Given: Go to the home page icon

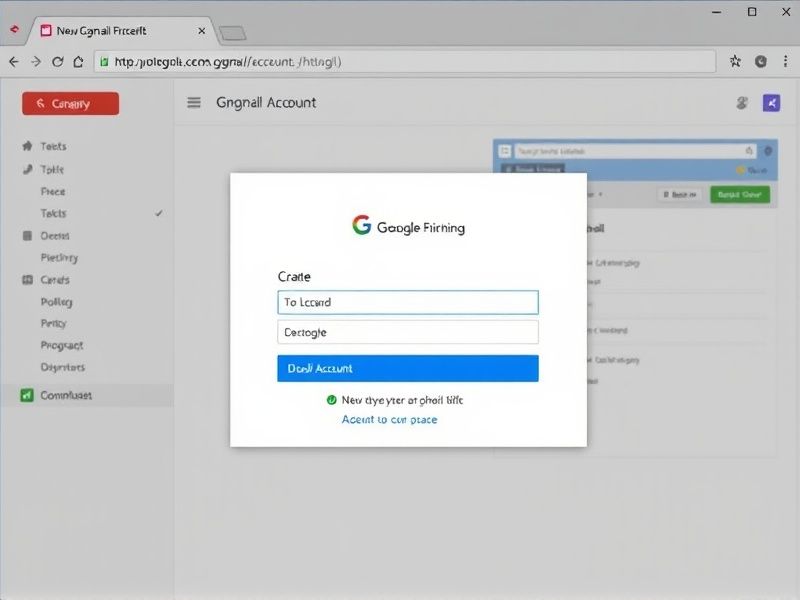Looking at the screenshot, I should [x=78, y=62].
